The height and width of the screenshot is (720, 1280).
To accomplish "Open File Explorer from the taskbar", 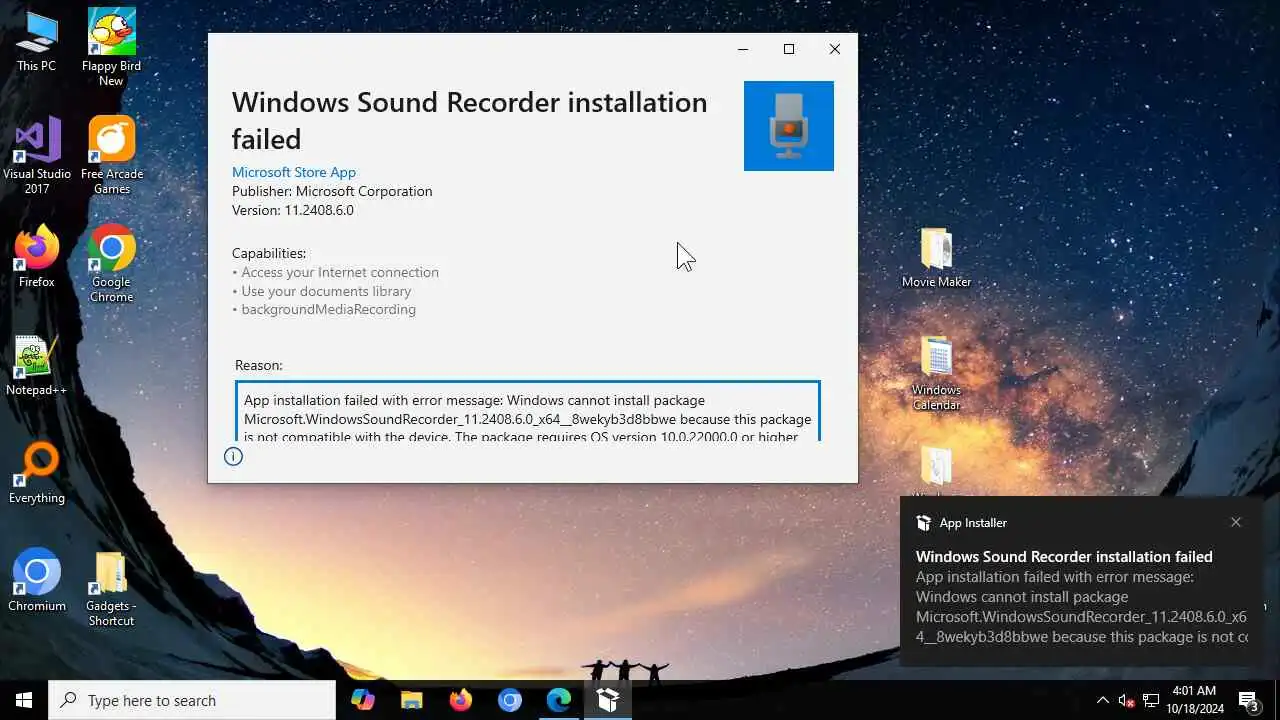I will coord(412,700).
